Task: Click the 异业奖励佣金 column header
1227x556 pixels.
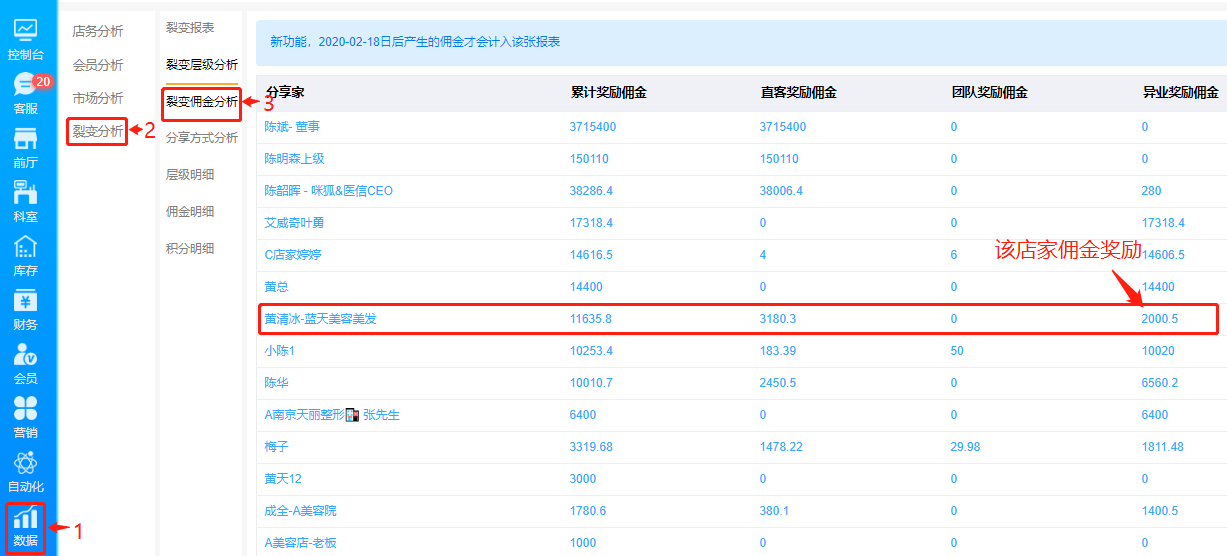Action: pos(1181,93)
